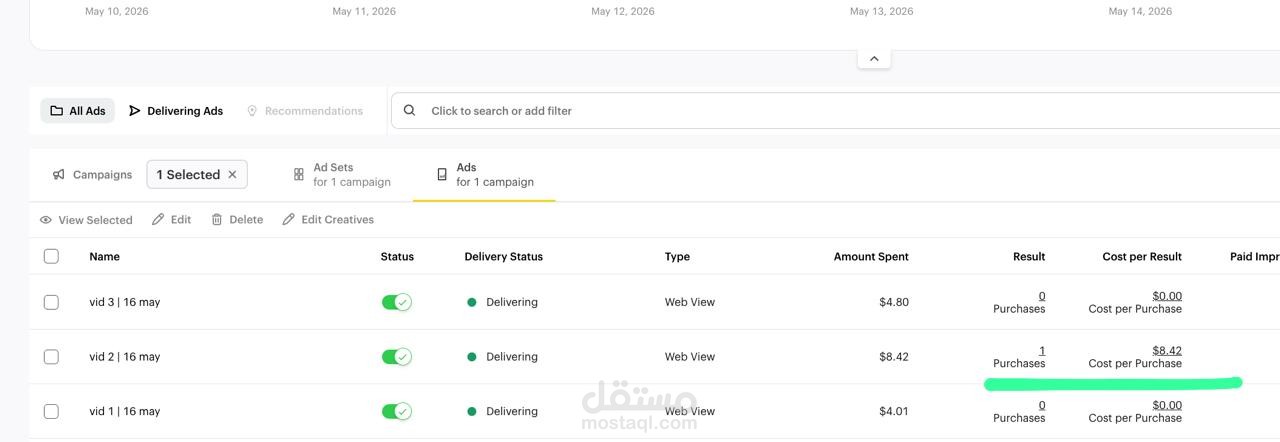The width and height of the screenshot is (1280, 442).
Task: Click the $4.80 amount spent cell
Action: pos(894,302)
